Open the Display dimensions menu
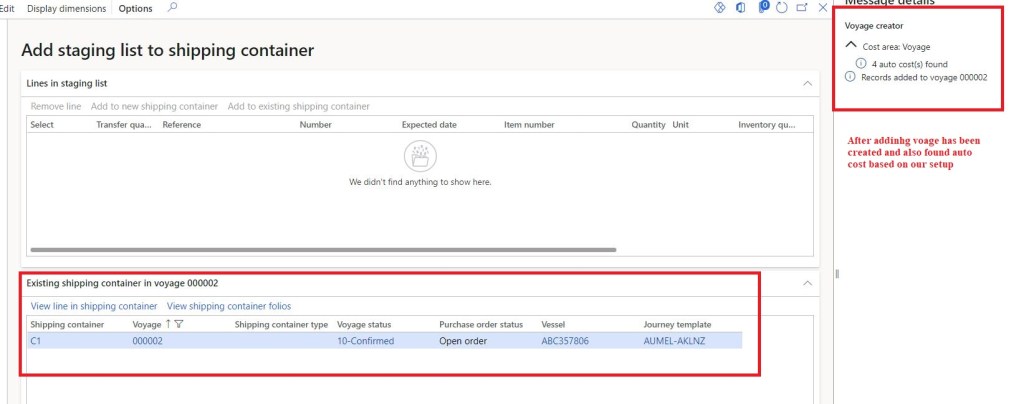1024x404 pixels. (x=66, y=8)
